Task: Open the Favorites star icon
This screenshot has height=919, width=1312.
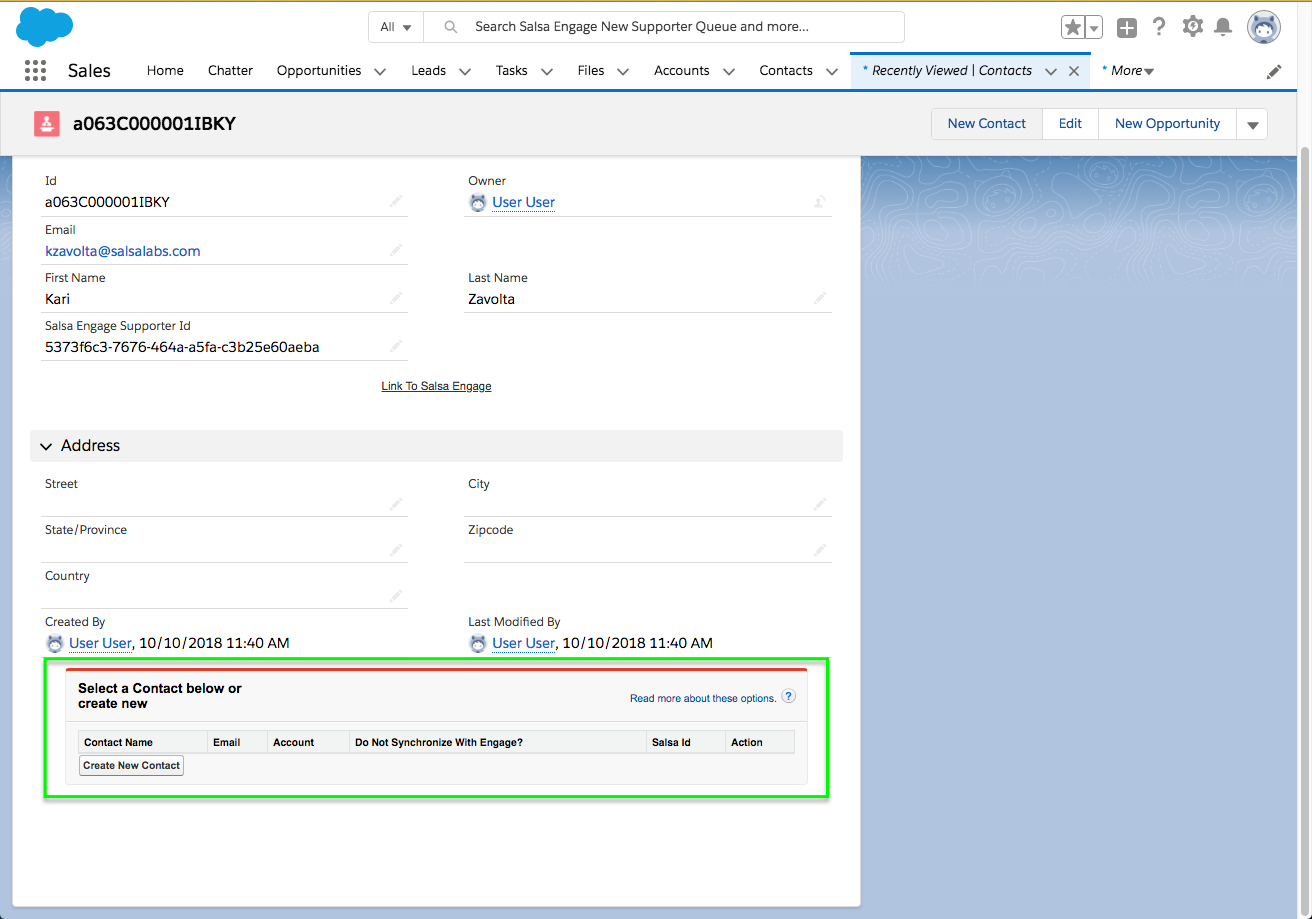Action: [1072, 28]
